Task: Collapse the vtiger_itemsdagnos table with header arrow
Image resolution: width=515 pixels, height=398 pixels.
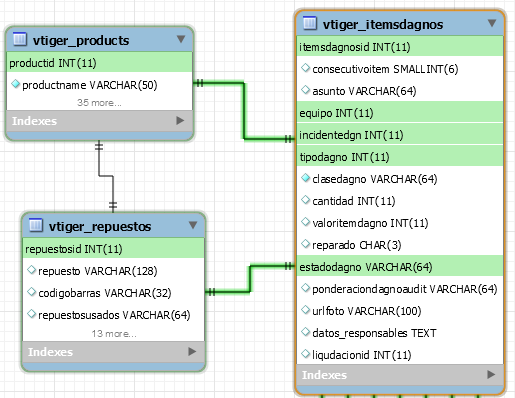Action: pyautogui.click(x=492, y=23)
